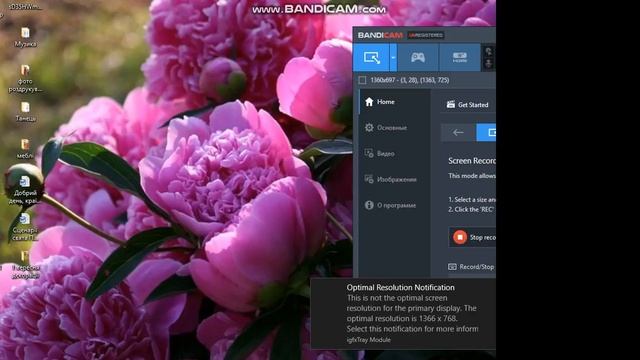Tick checkbox beside 1360x697 capture area
Image resolution: width=640 pixels, height=360 pixels.
(362, 80)
